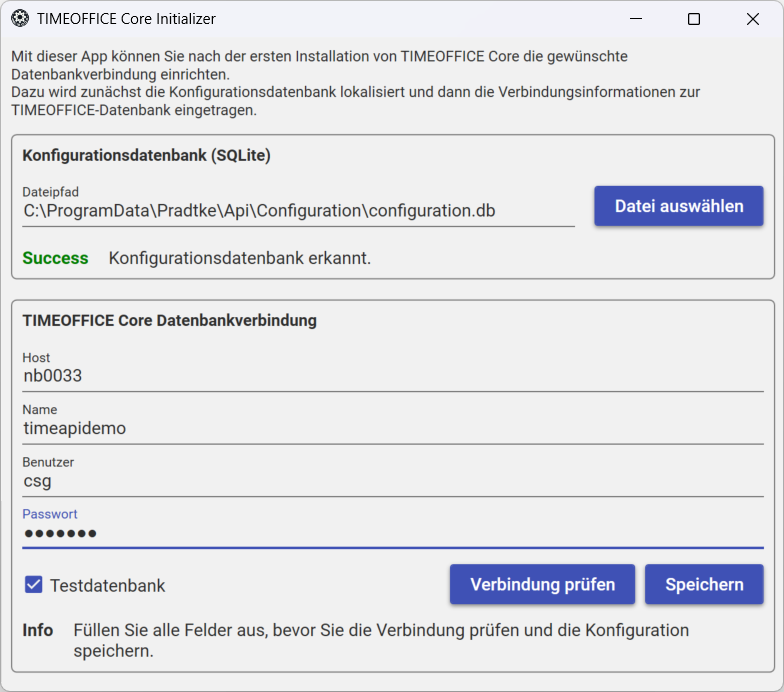The height and width of the screenshot is (692, 784).
Task: Click the Info hint message text
Action: tap(381, 640)
